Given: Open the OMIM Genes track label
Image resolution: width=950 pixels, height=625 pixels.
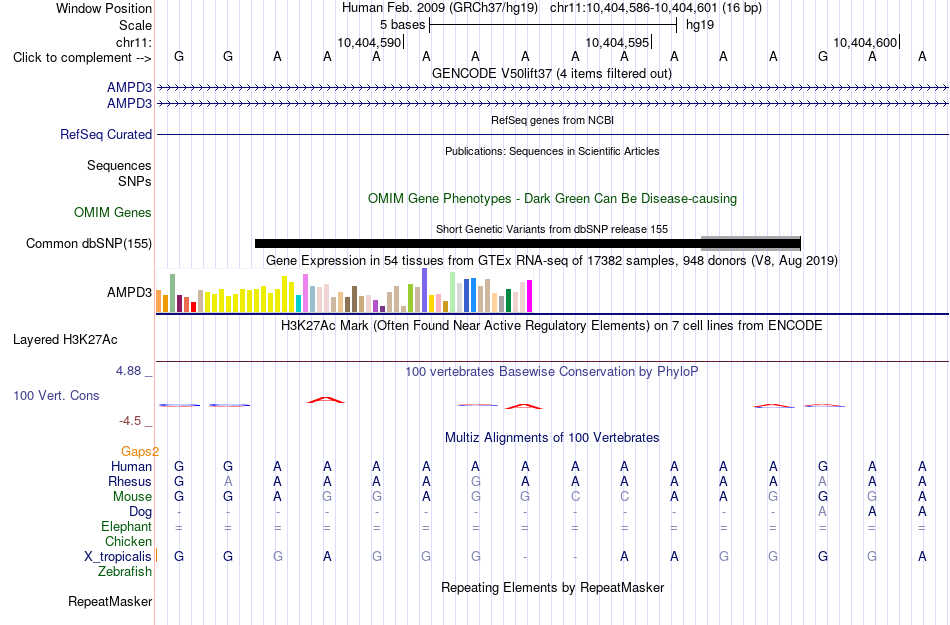Looking at the screenshot, I should [113, 213].
